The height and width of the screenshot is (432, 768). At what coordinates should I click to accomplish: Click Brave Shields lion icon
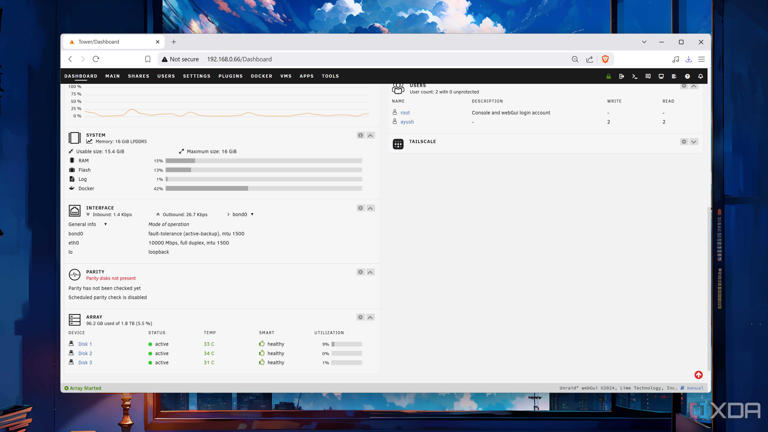pyautogui.click(x=605, y=59)
